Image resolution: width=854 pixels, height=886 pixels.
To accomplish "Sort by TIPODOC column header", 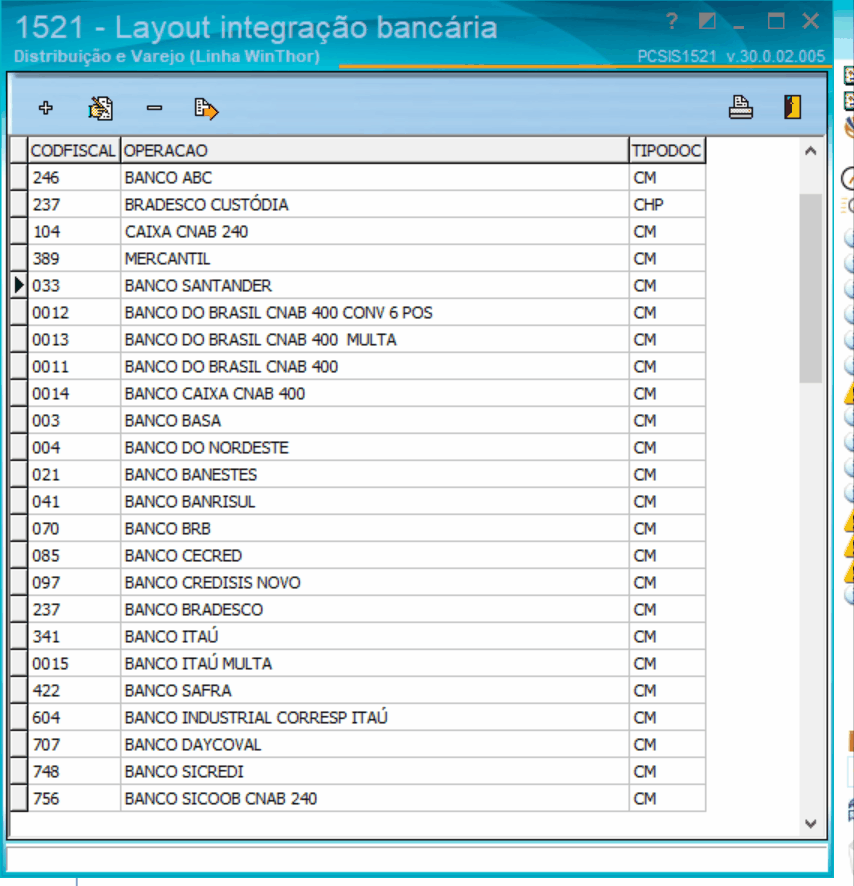I will (x=667, y=151).
